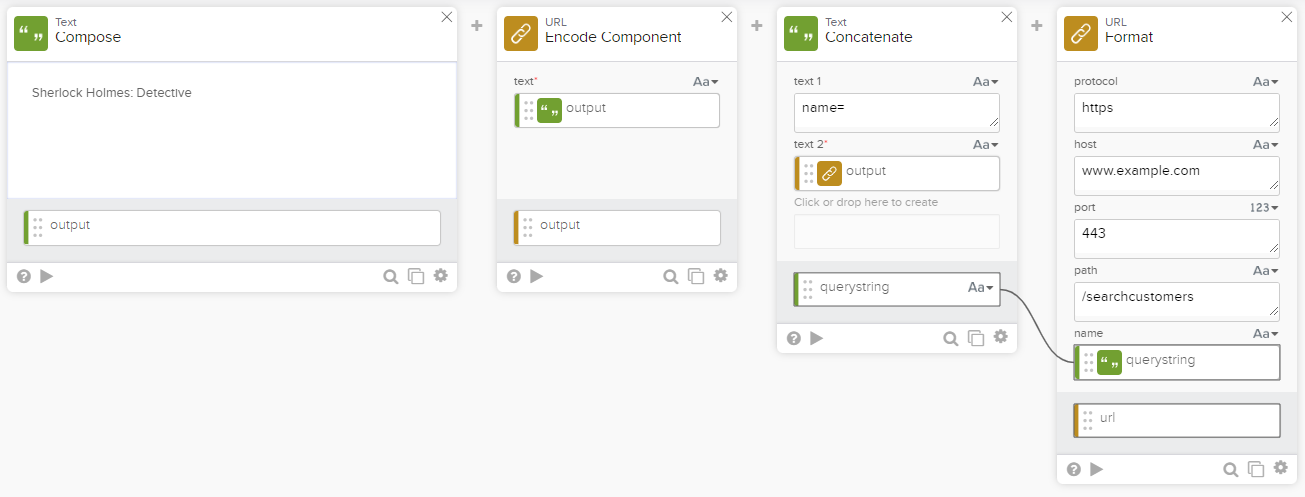
Task: Expand the protocol Aa type dropdown
Action: click(x=1265, y=82)
